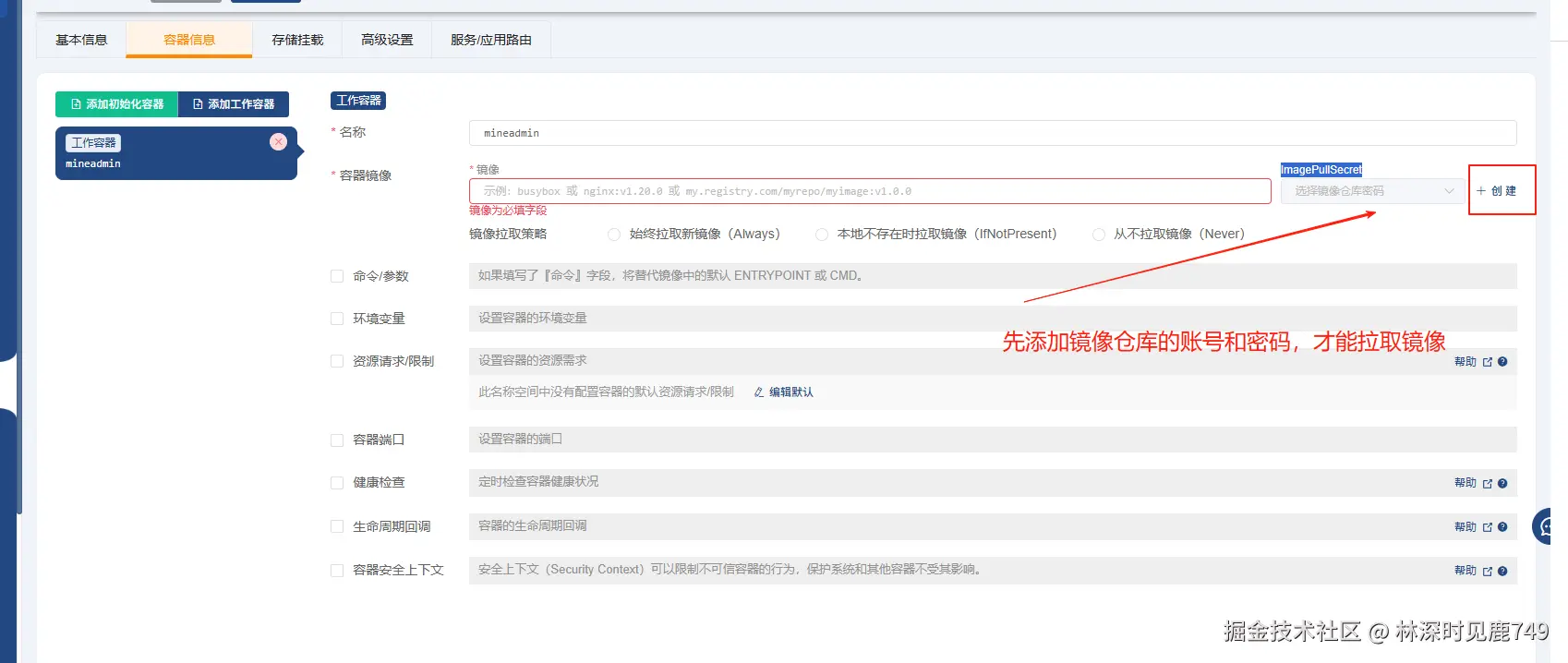Image resolution: width=1568 pixels, height=663 pixels.
Task: Remove the mineadmin work container with red X
Action: 278,141
